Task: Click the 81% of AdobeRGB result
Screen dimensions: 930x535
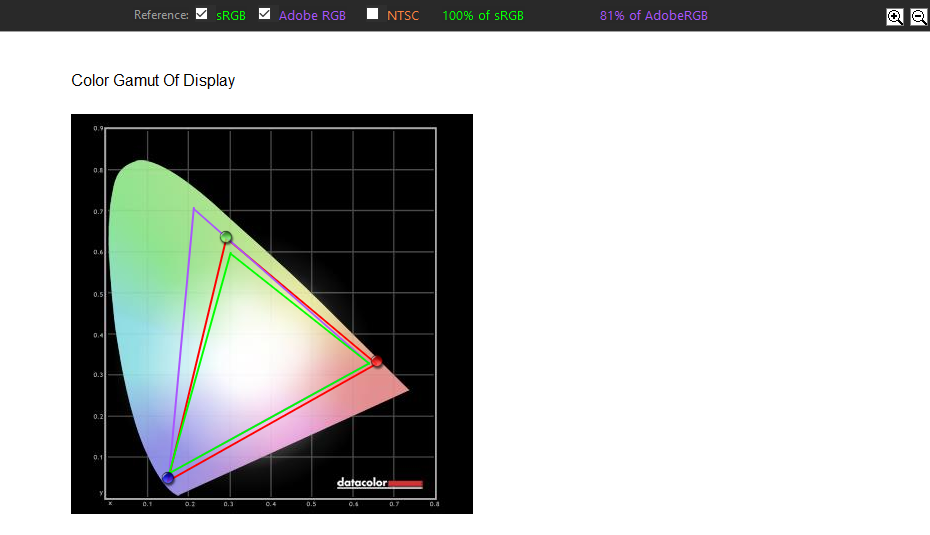Action: (653, 16)
